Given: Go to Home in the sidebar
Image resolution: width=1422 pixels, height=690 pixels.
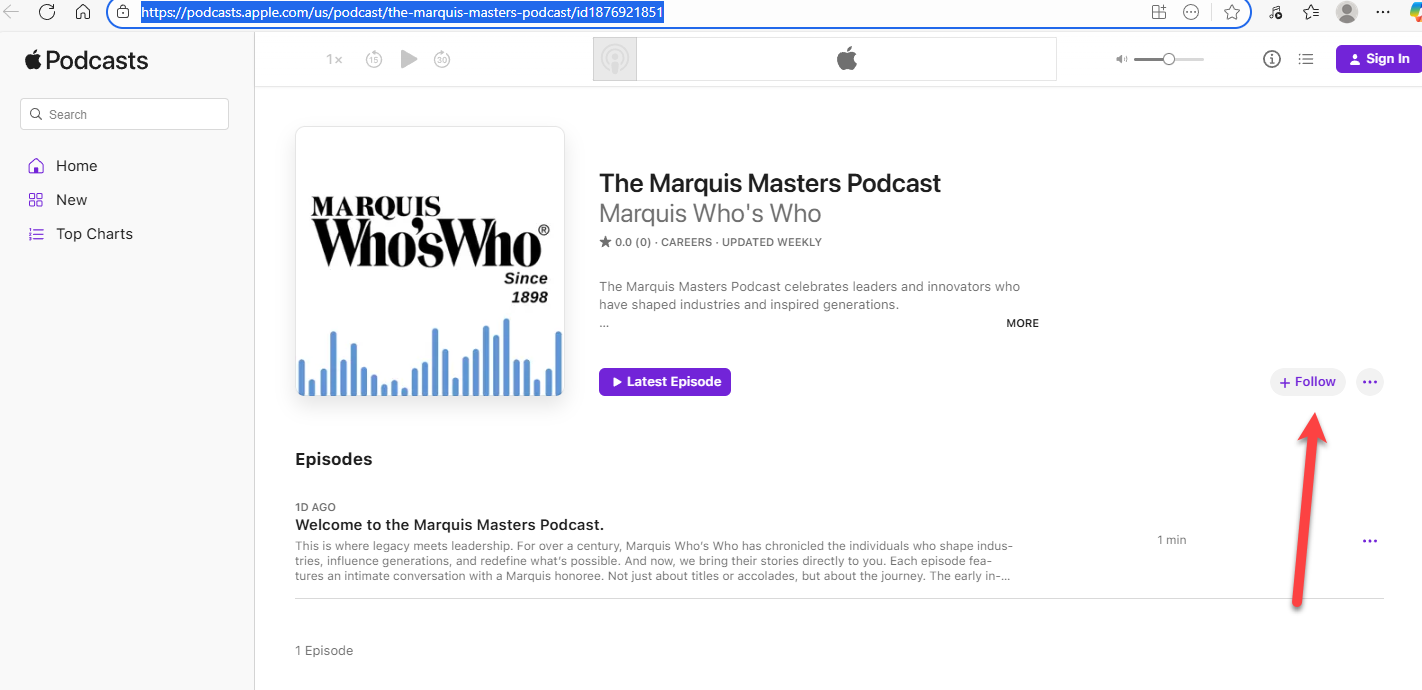Looking at the screenshot, I should coord(76,166).
